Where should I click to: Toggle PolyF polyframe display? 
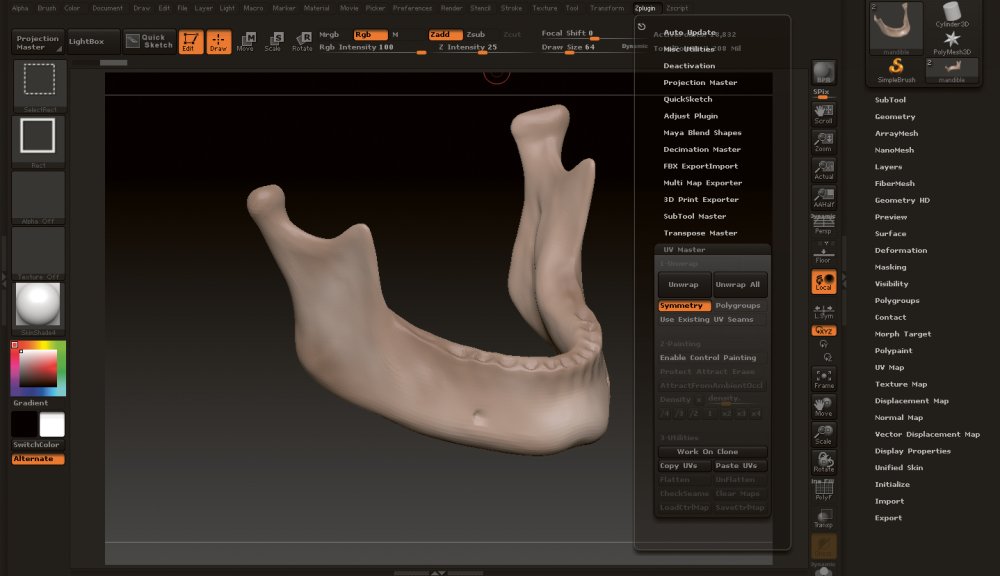pyautogui.click(x=823, y=490)
